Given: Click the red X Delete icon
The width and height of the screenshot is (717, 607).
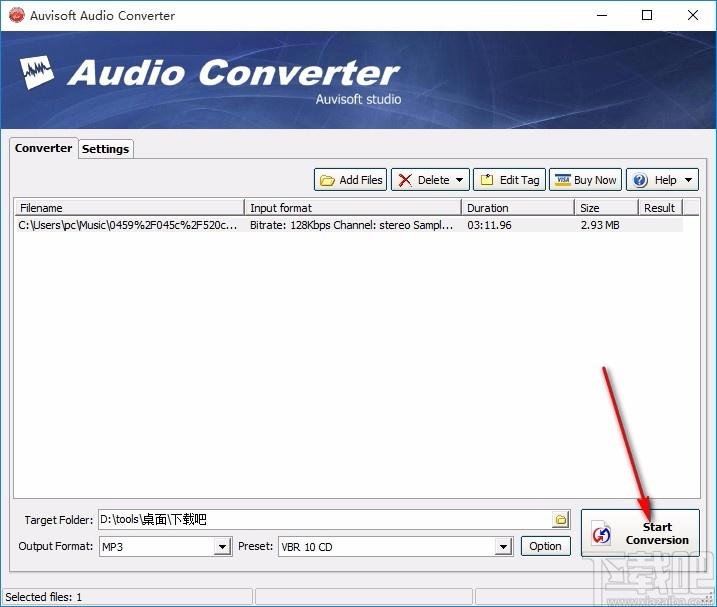Looking at the screenshot, I should 405,180.
